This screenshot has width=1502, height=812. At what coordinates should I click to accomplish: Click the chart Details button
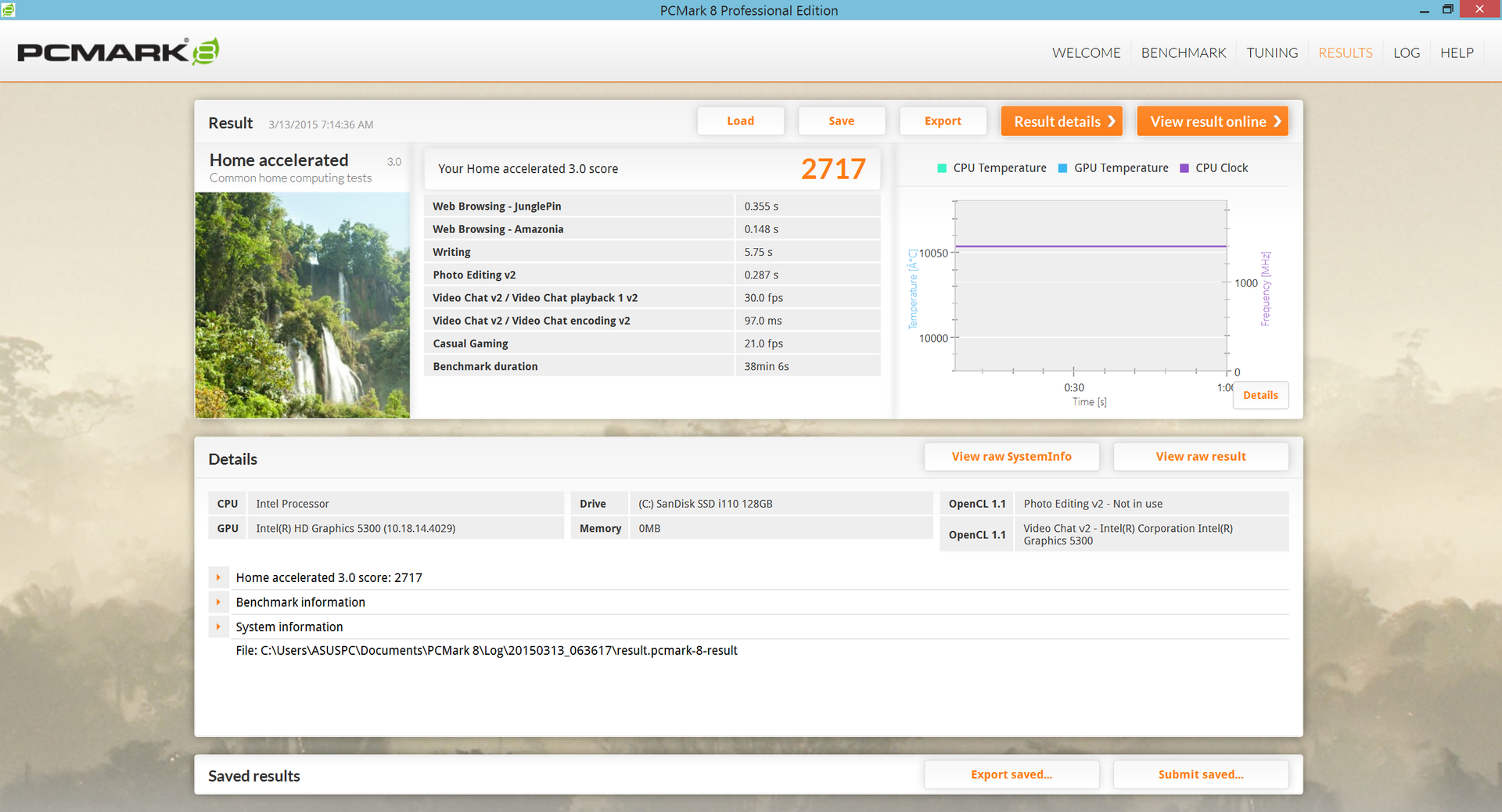coord(1260,395)
